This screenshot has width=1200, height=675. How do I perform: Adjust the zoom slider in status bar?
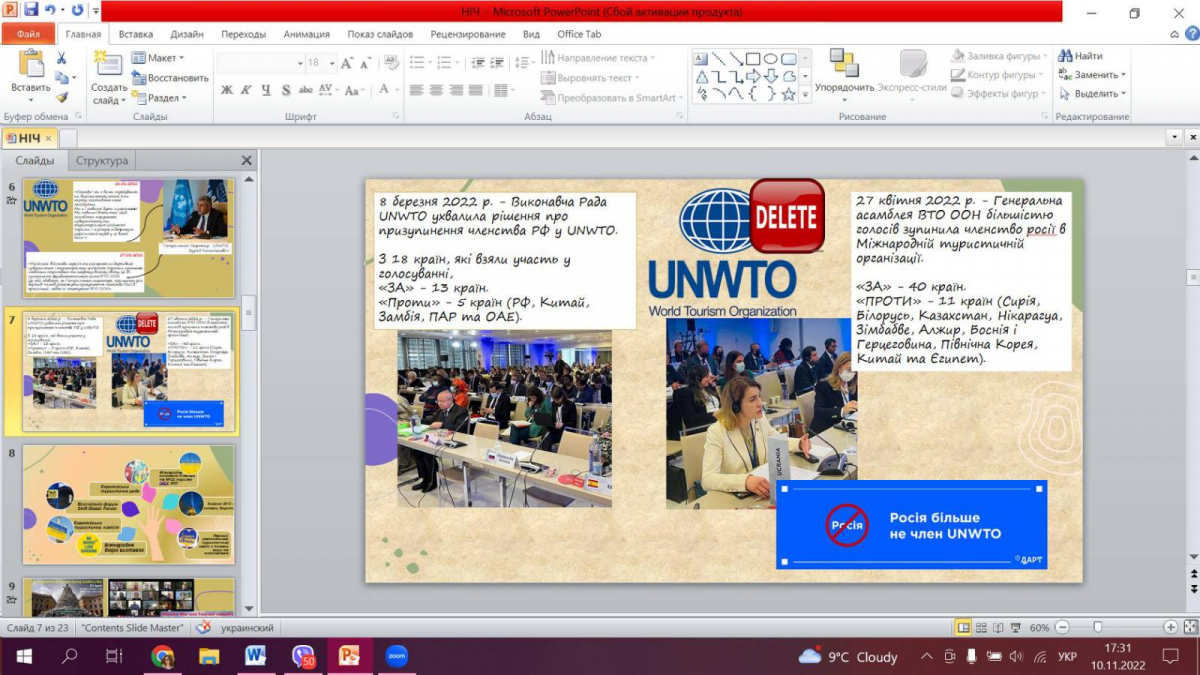pos(1098,627)
